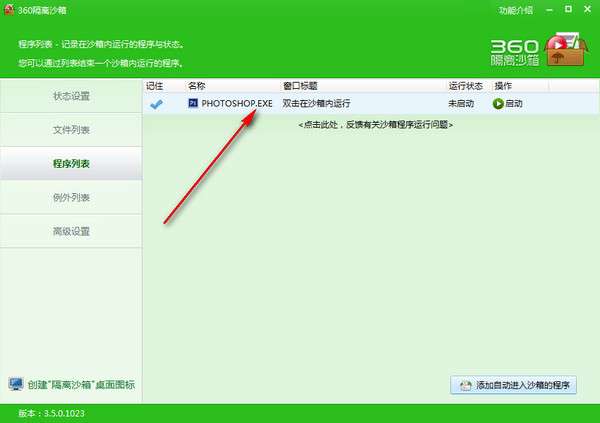The width and height of the screenshot is (600, 423).
Task: Click the icon on add sandbox program button
Action: point(465,385)
